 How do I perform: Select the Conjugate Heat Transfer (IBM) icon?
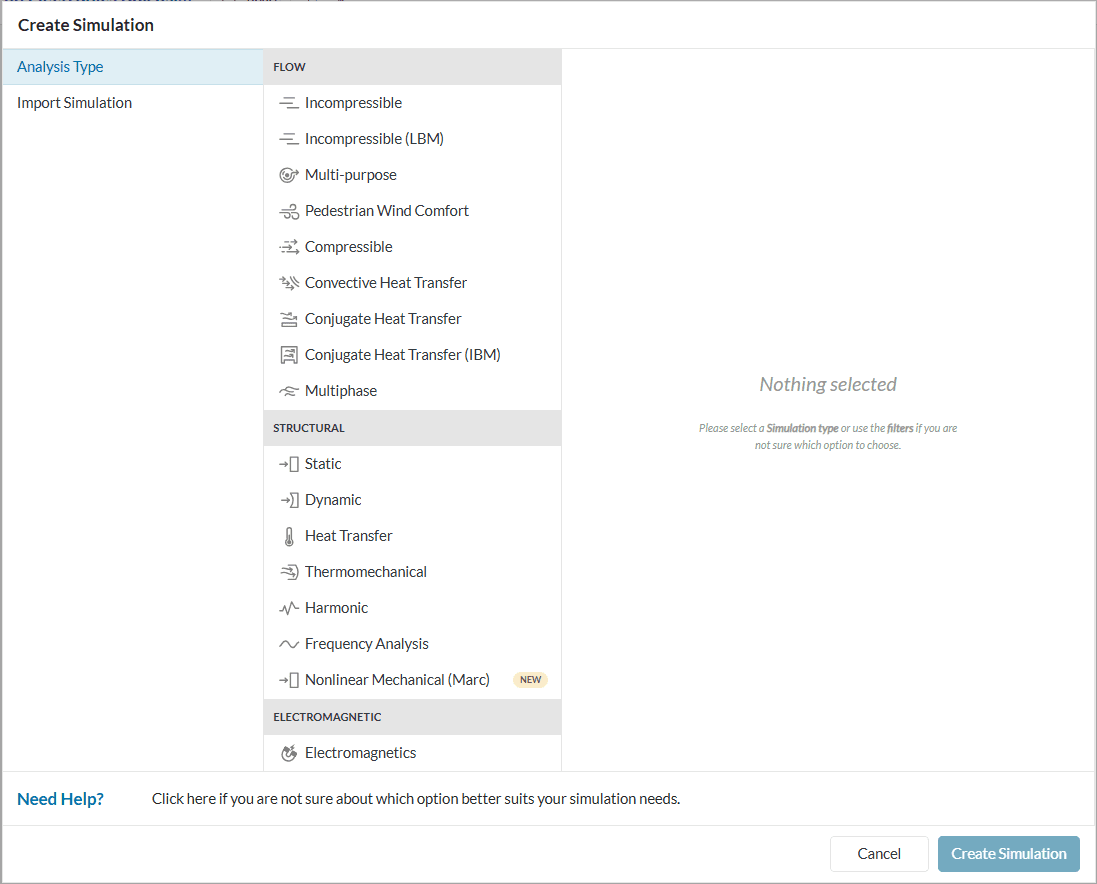point(289,355)
